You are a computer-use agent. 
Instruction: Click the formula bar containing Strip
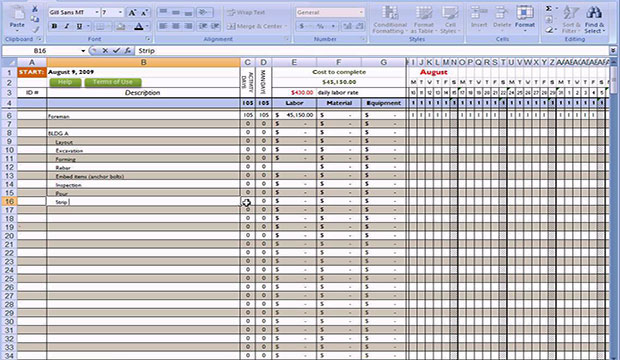pyautogui.click(x=372, y=51)
